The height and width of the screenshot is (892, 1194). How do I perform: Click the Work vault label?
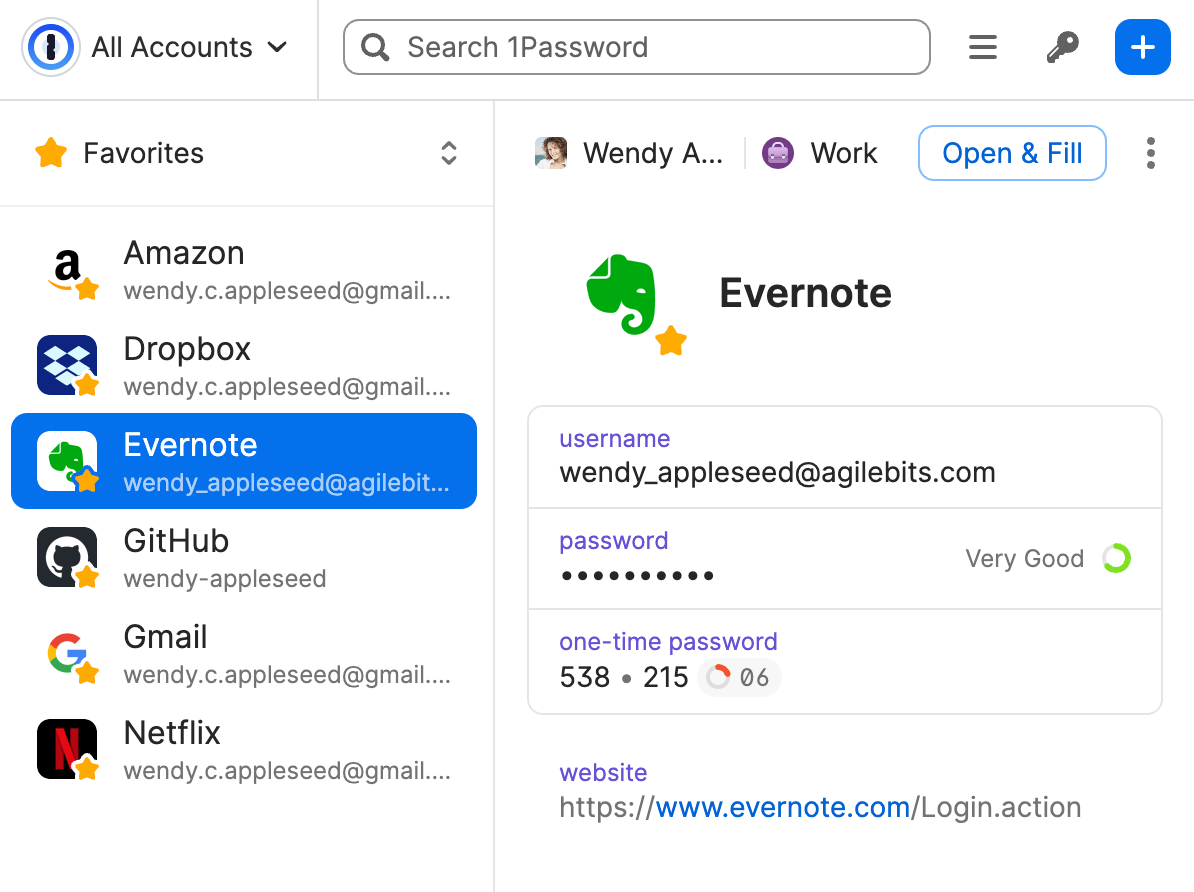844,153
